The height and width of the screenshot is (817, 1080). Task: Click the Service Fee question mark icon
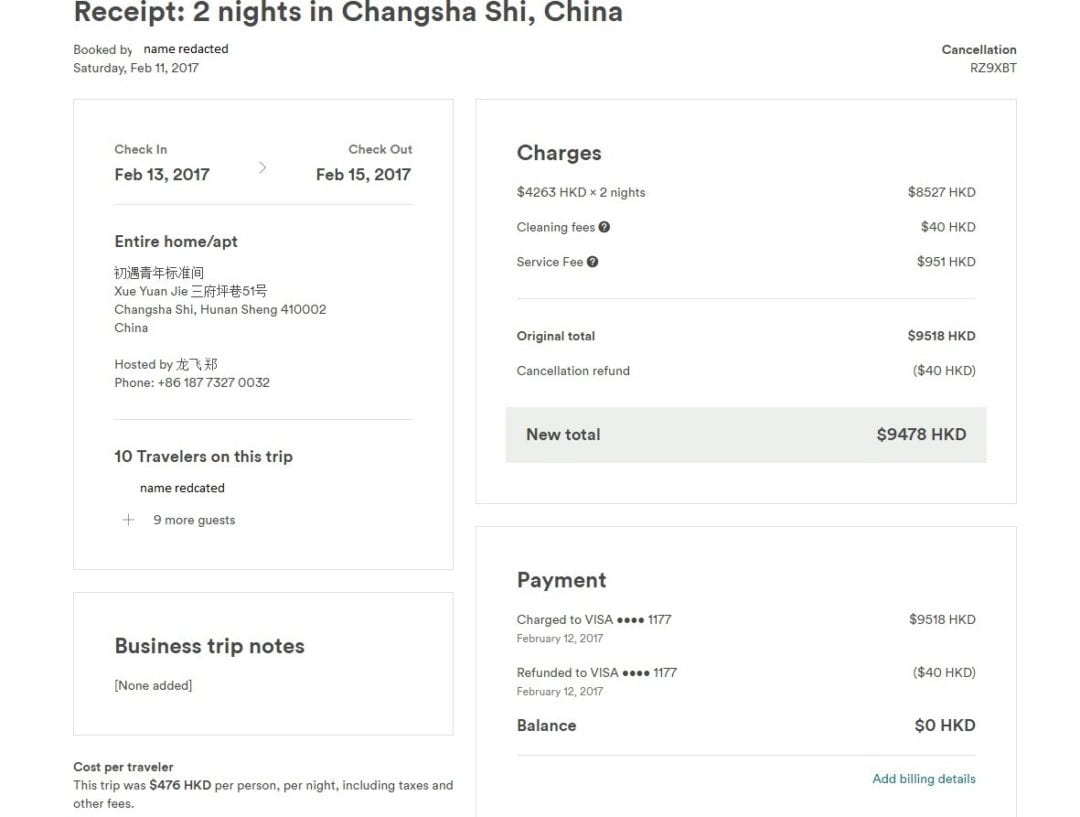592,262
